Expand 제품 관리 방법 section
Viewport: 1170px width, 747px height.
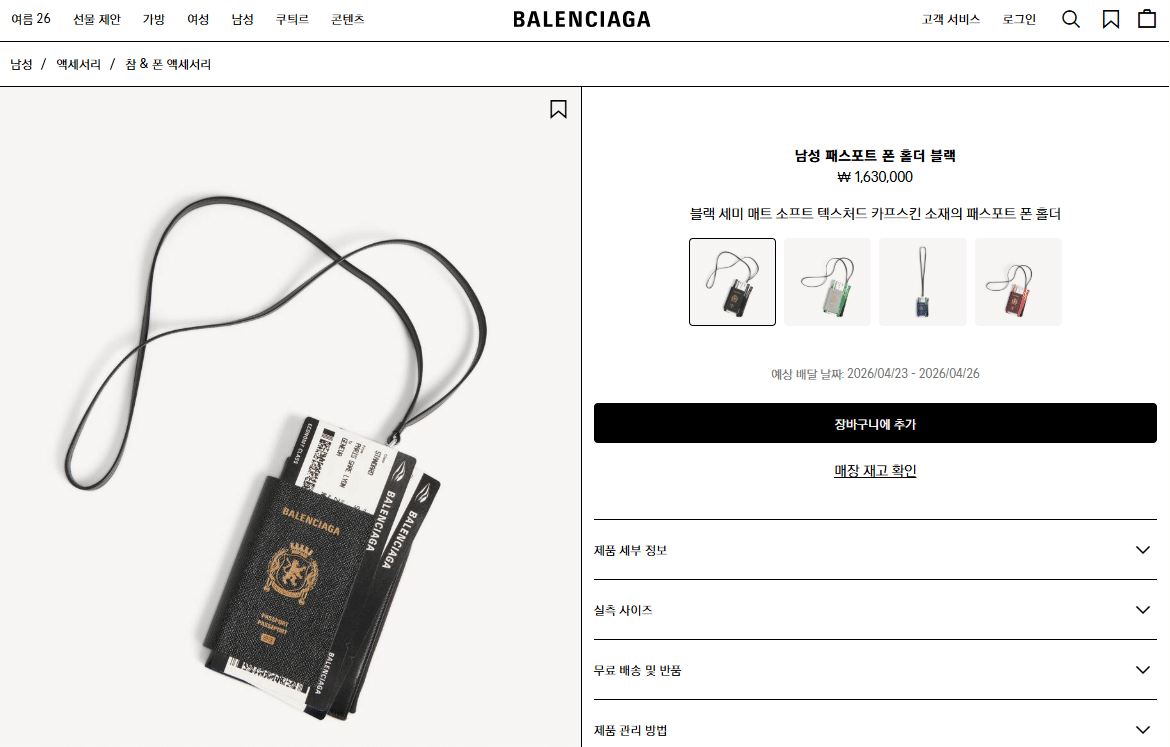pos(875,730)
